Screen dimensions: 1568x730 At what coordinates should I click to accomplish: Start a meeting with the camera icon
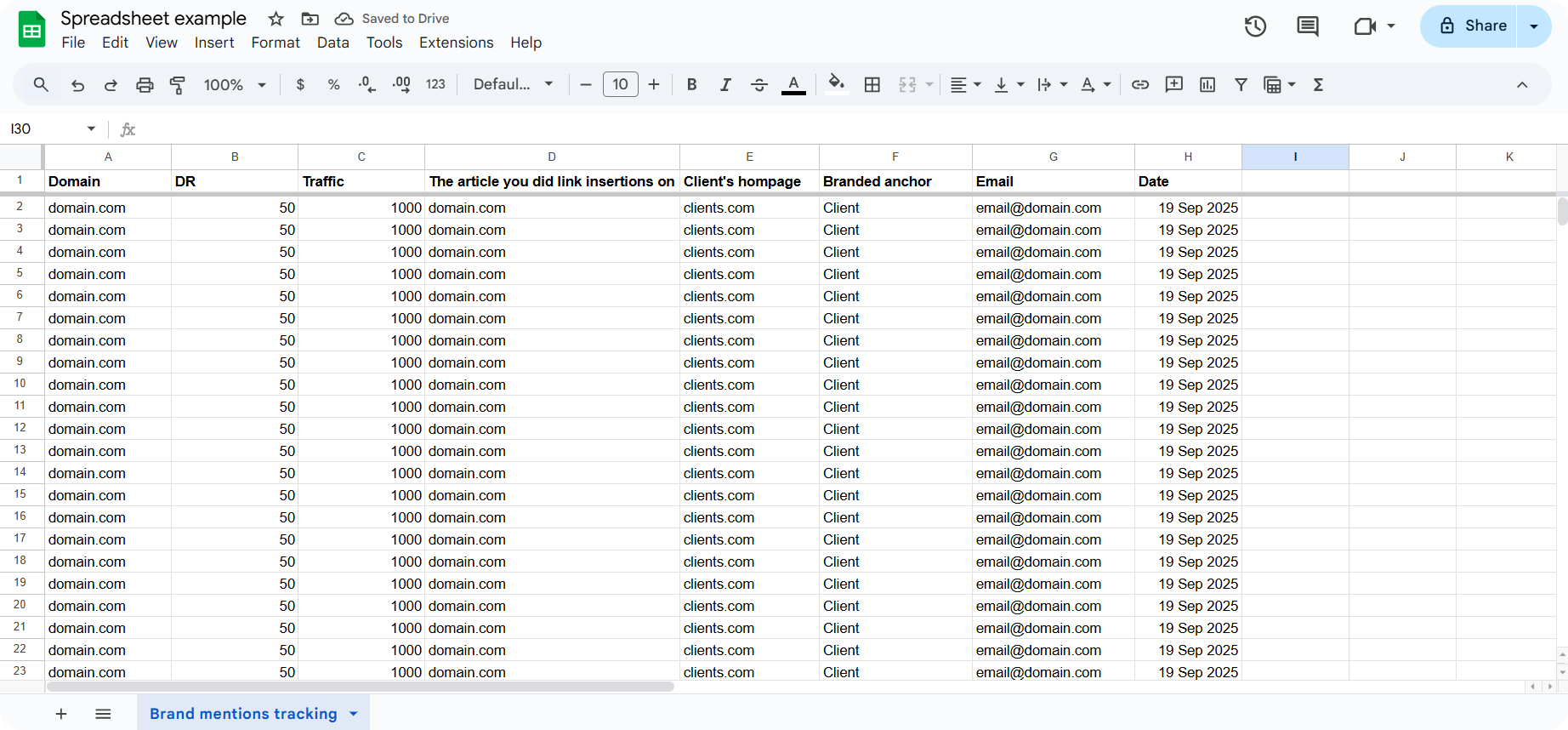pyautogui.click(x=1365, y=26)
